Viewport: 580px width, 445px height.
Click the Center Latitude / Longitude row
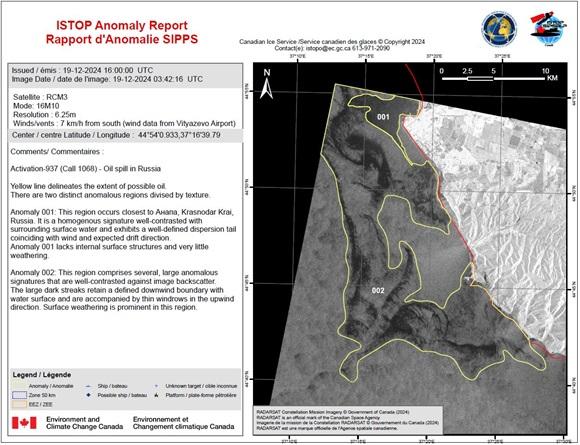click(125, 135)
